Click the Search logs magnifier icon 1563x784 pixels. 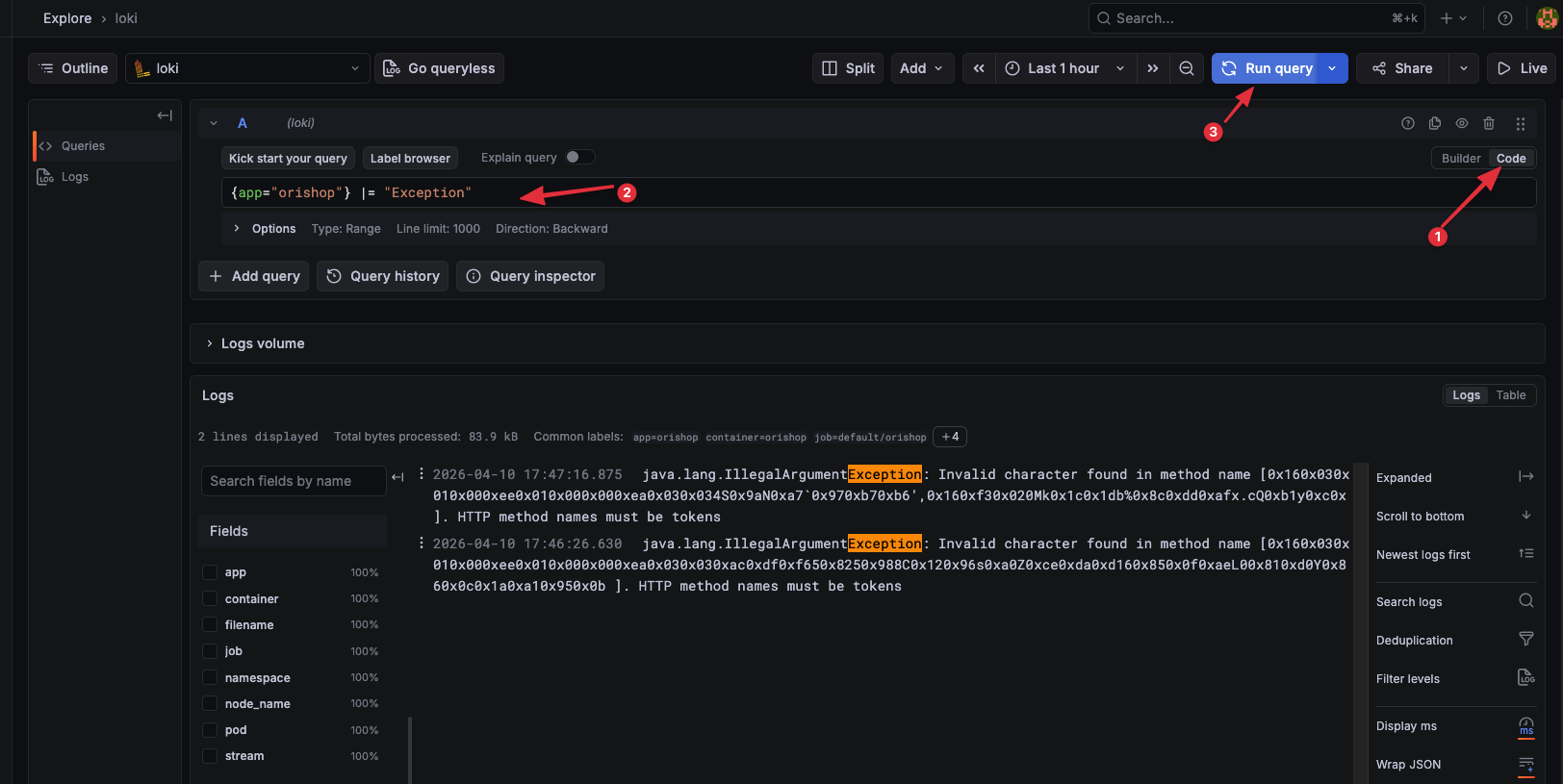coord(1525,601)
